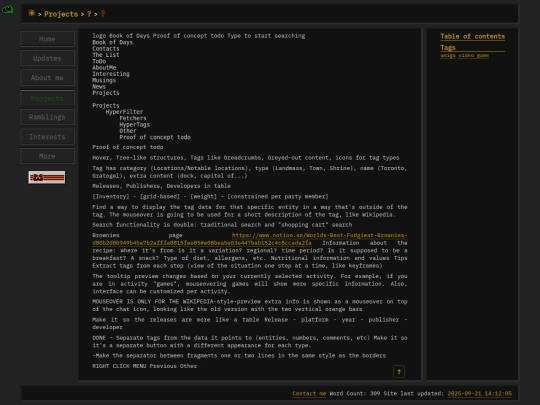
Task: Open the About me section
Action: [47, 78]
